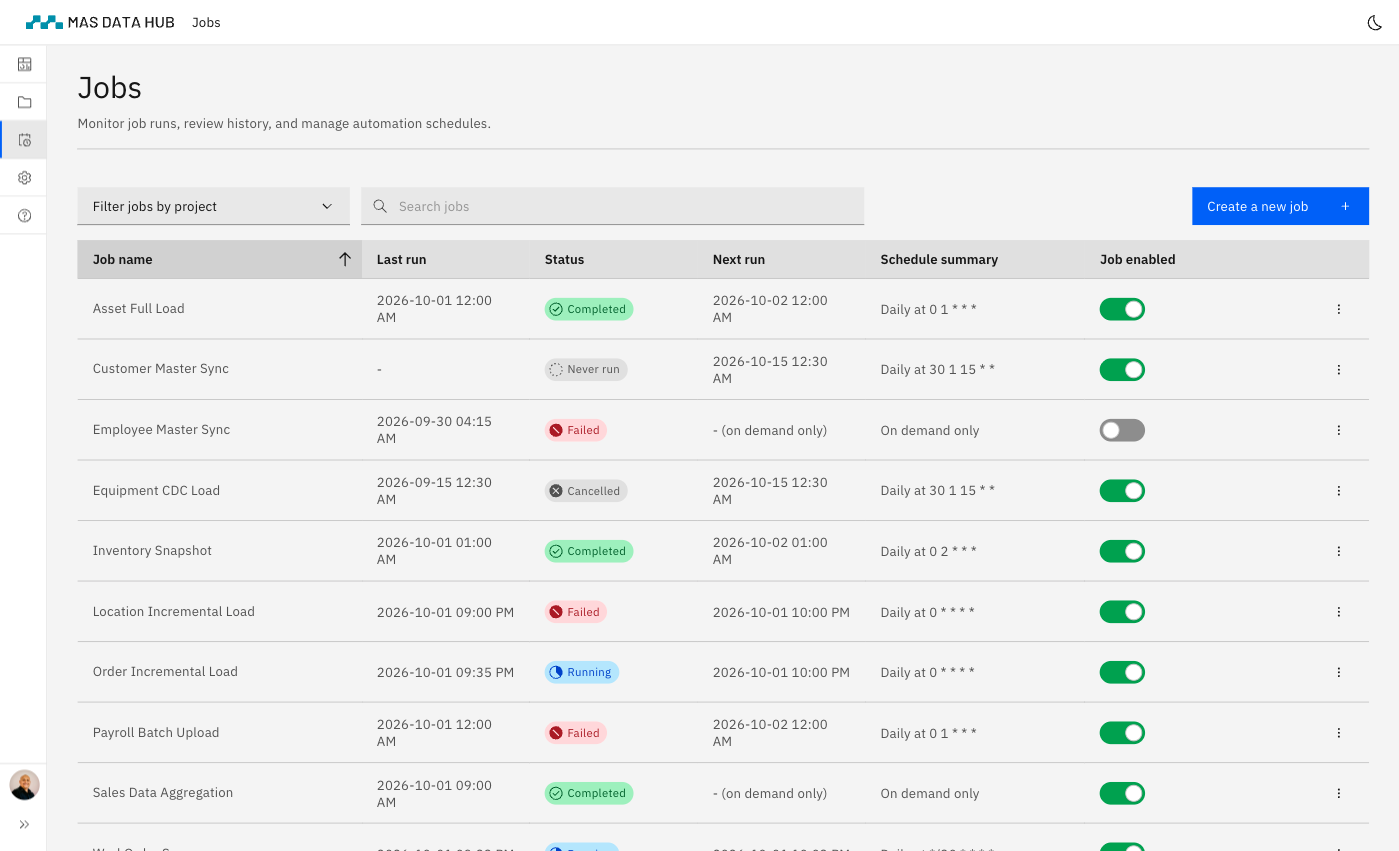Image resolution: width=1399 pixels, height=851 pixels.
Task: Click the Running status of Order Incremental Load
Action: coord(582,672)
